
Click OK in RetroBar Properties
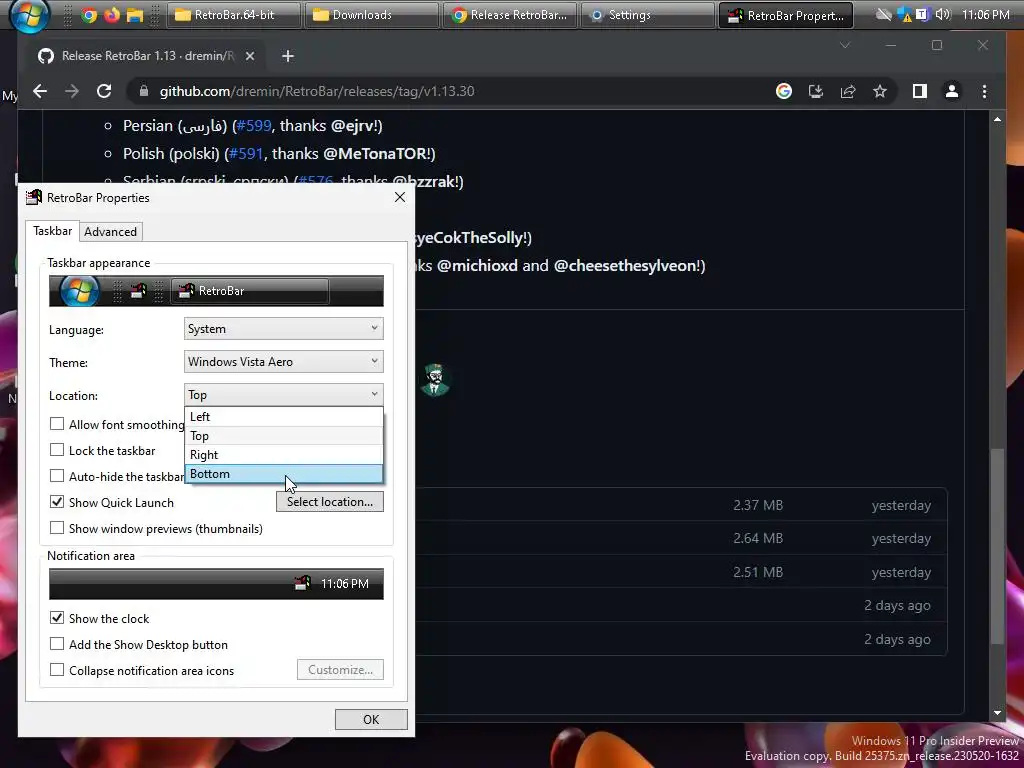(371, 719)
